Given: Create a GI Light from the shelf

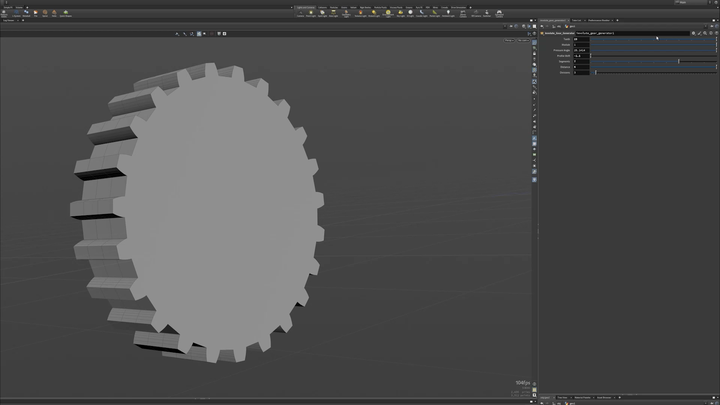Looking at the screenshot, I should coord(411,13).
